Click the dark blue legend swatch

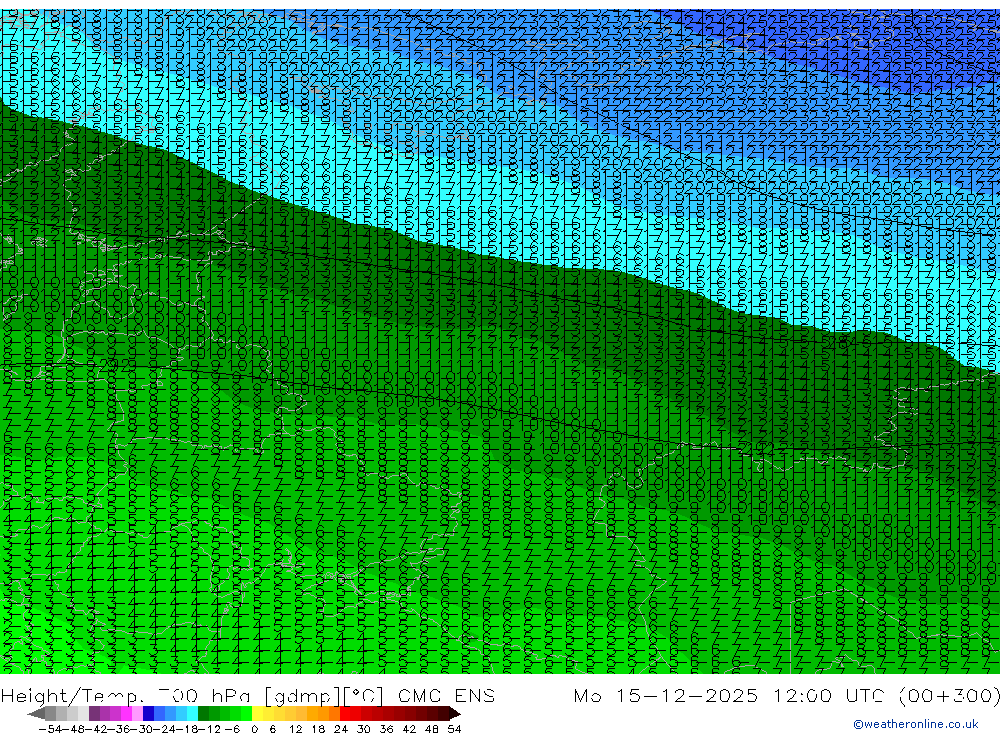click(x=148, y=714)
